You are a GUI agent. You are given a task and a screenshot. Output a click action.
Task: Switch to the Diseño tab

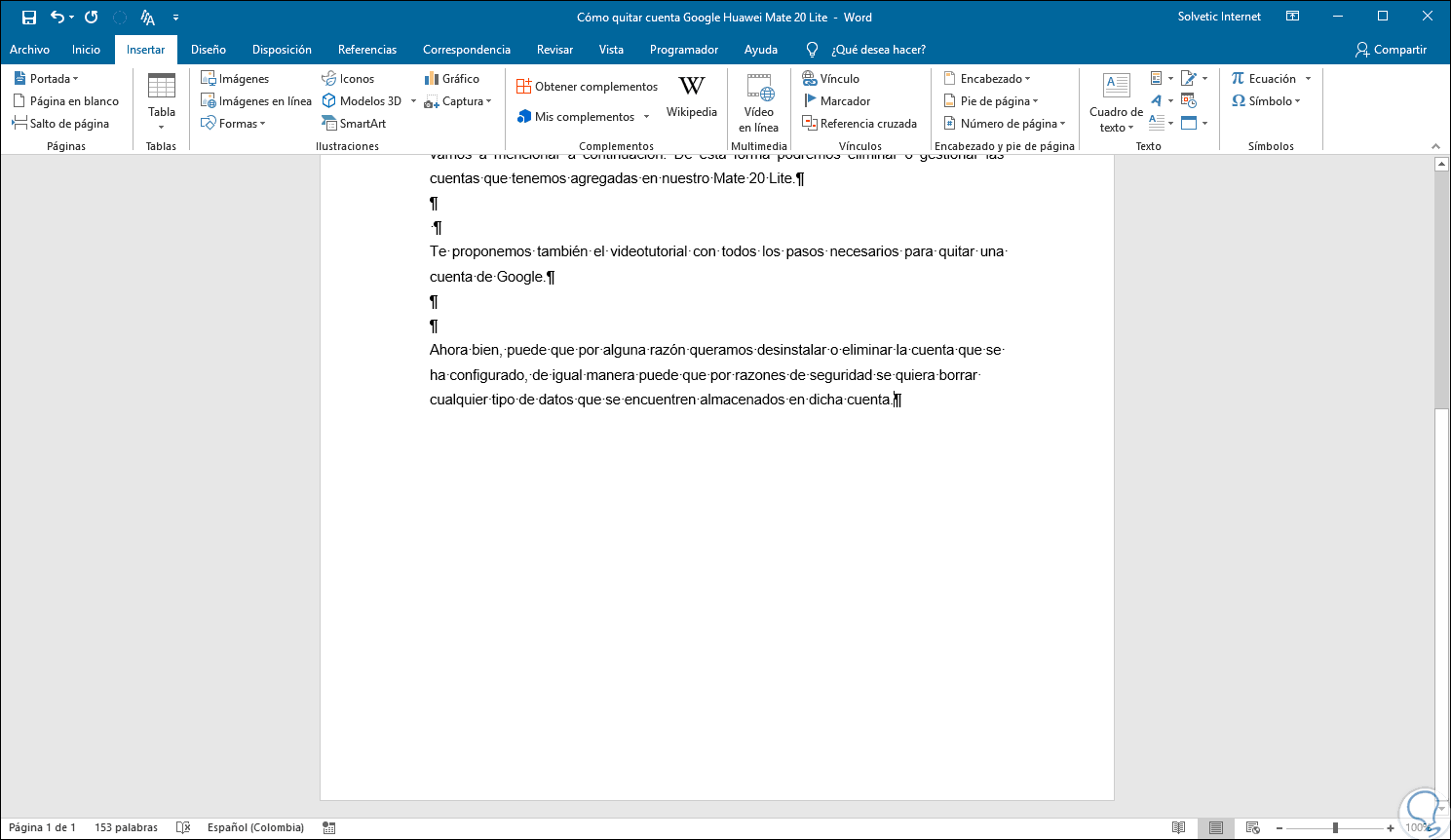209,50
